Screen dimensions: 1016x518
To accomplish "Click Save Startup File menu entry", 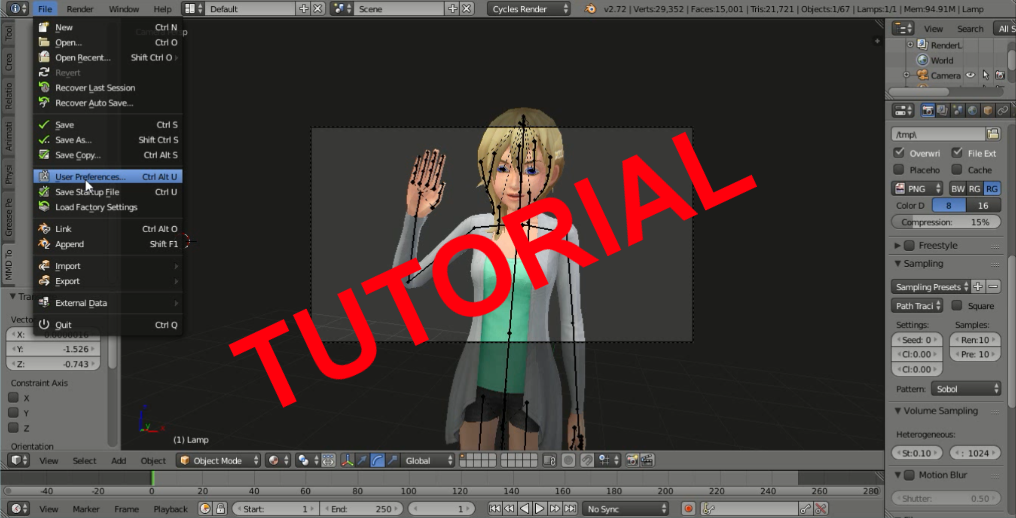I will [108, 192].
